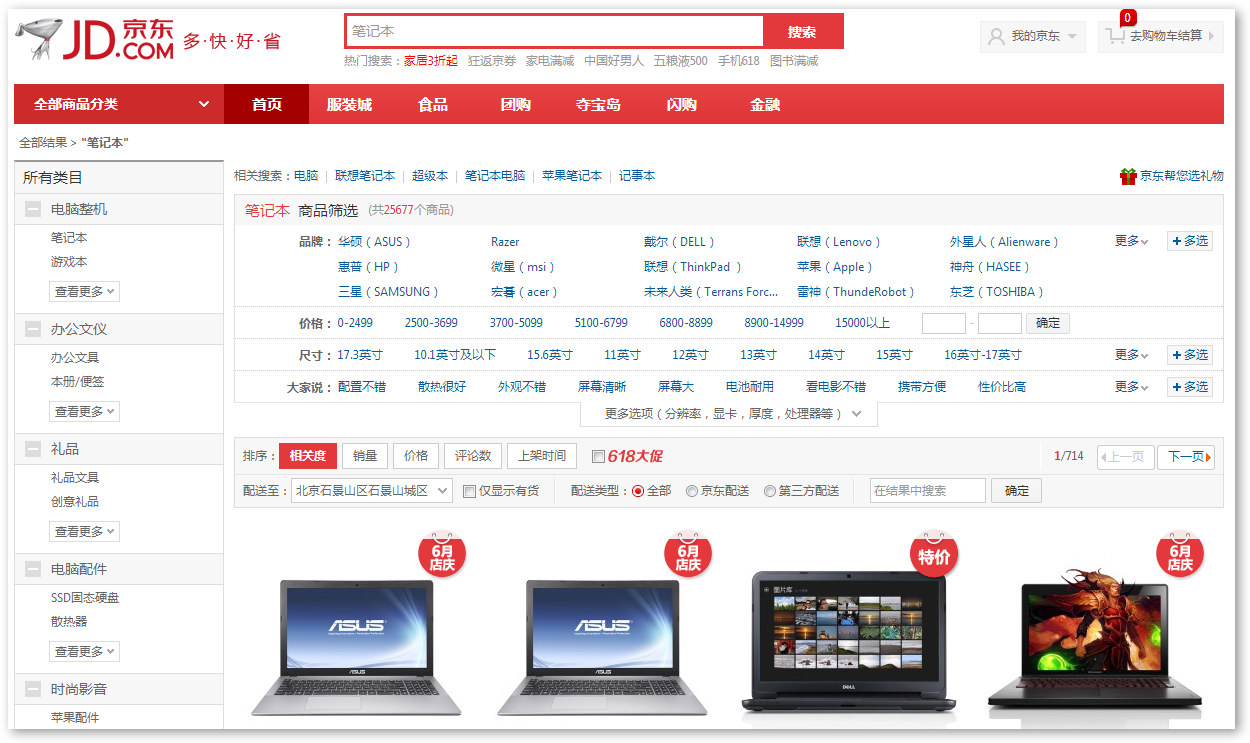Click 确定 button beside price range
The width and height of the screenshot is (1250, 743).
click(1048, 323)
